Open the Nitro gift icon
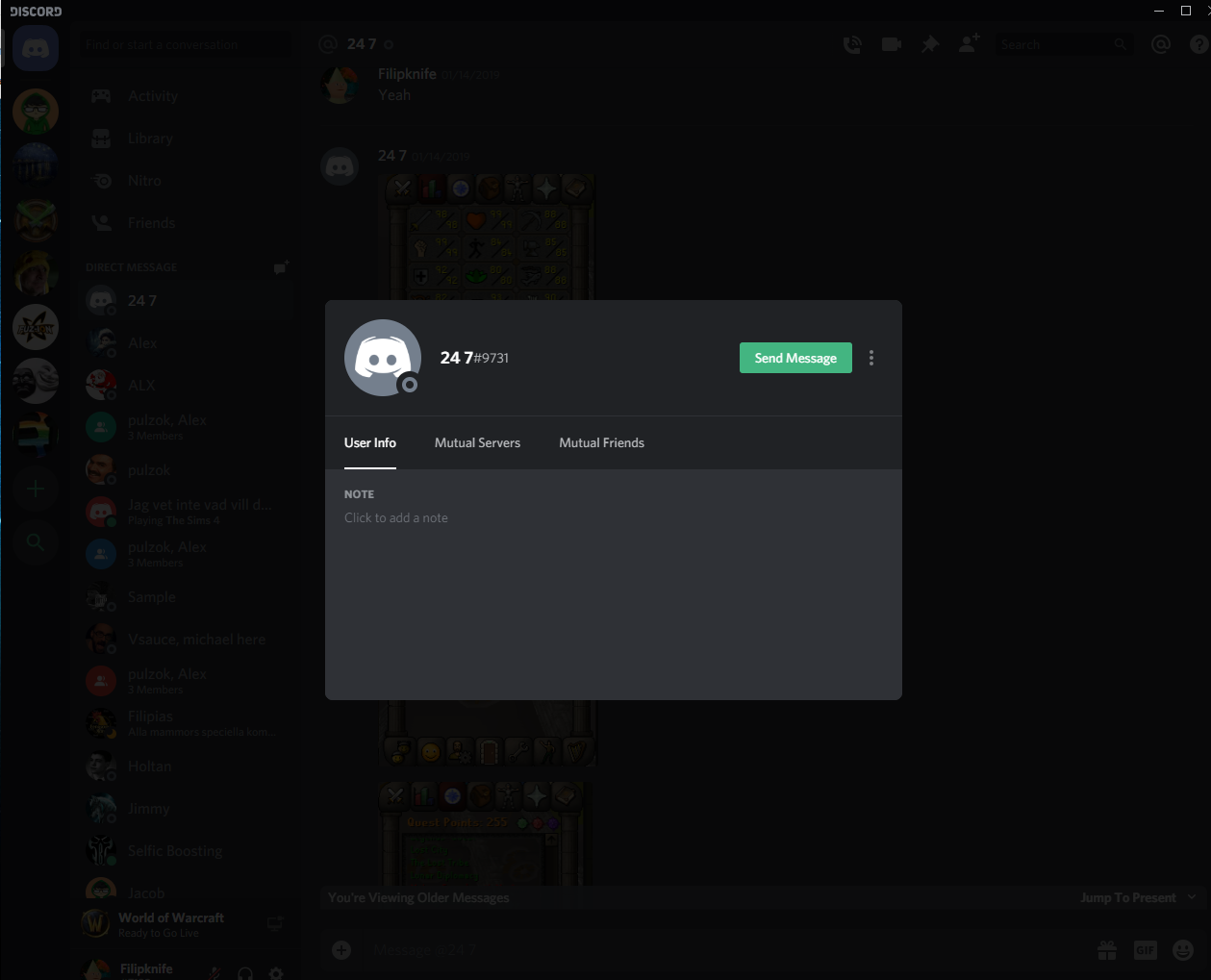This screenshot has width=1211, height=980. click(1107, 950)
